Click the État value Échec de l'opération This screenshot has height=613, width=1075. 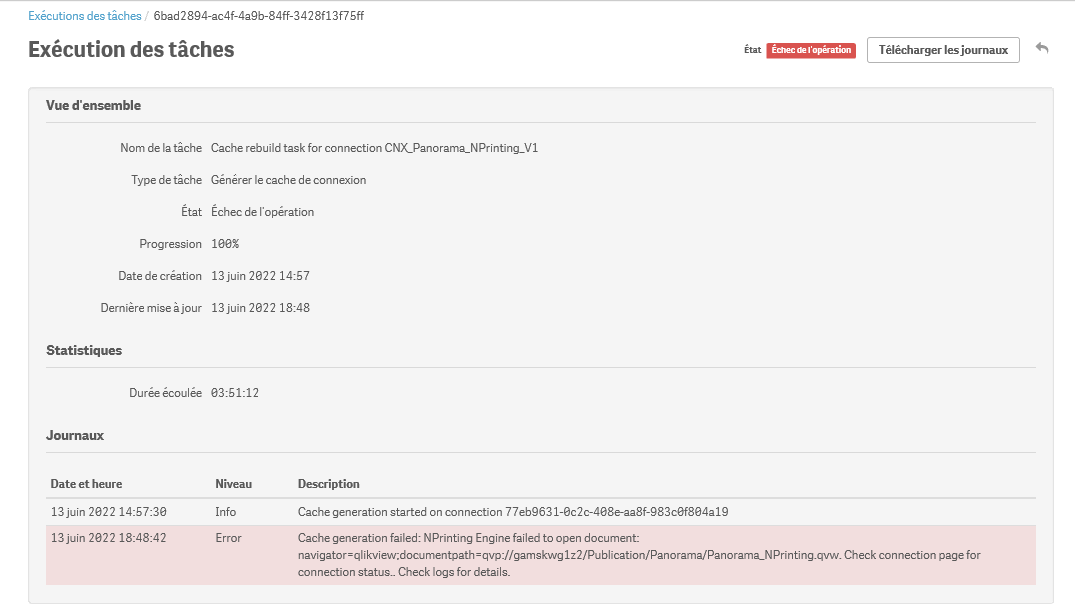point(263,212)
